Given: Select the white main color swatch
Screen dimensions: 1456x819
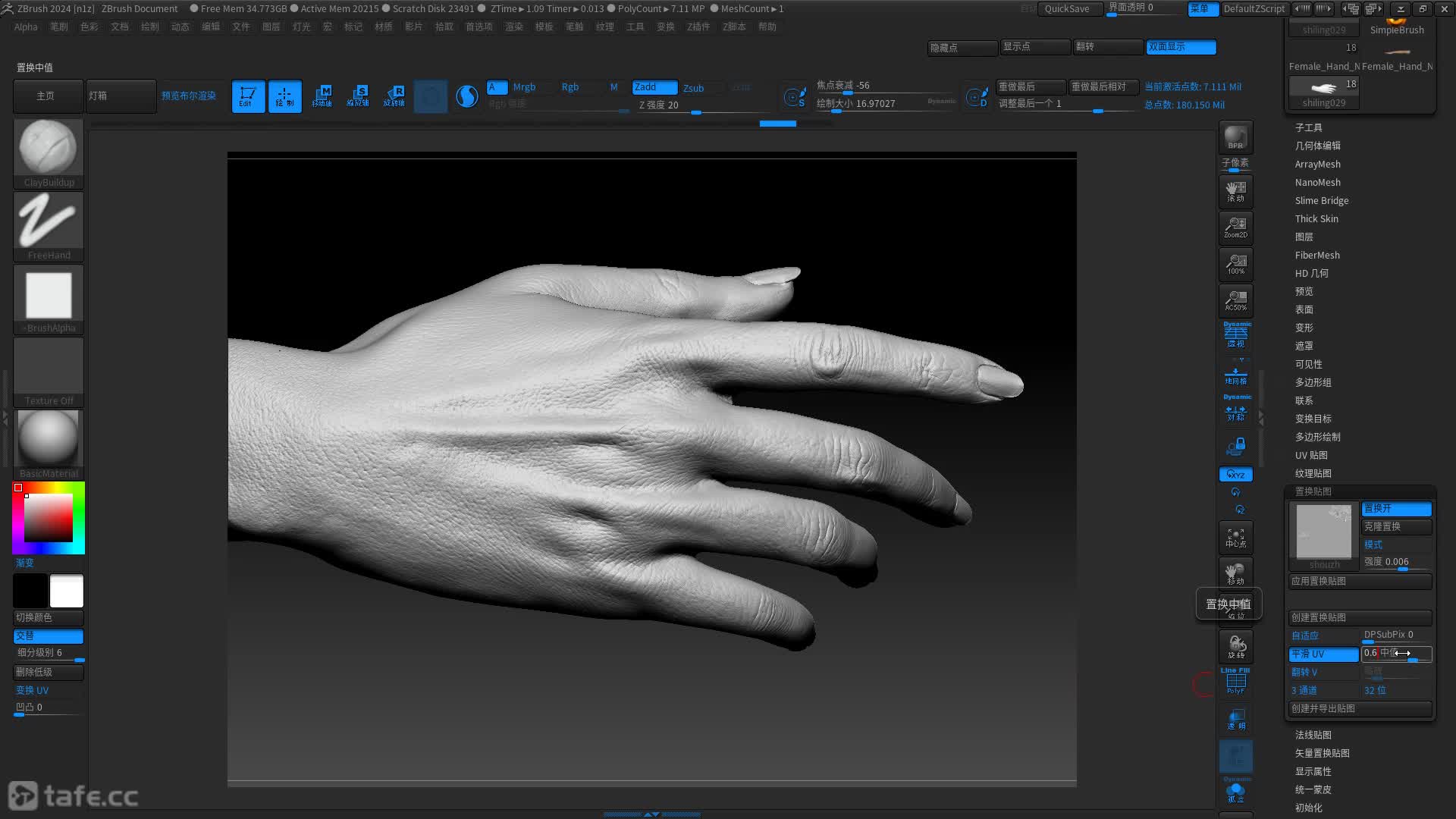Looking at the screenshot, I should pyautogui.click(x=67, y=591).
